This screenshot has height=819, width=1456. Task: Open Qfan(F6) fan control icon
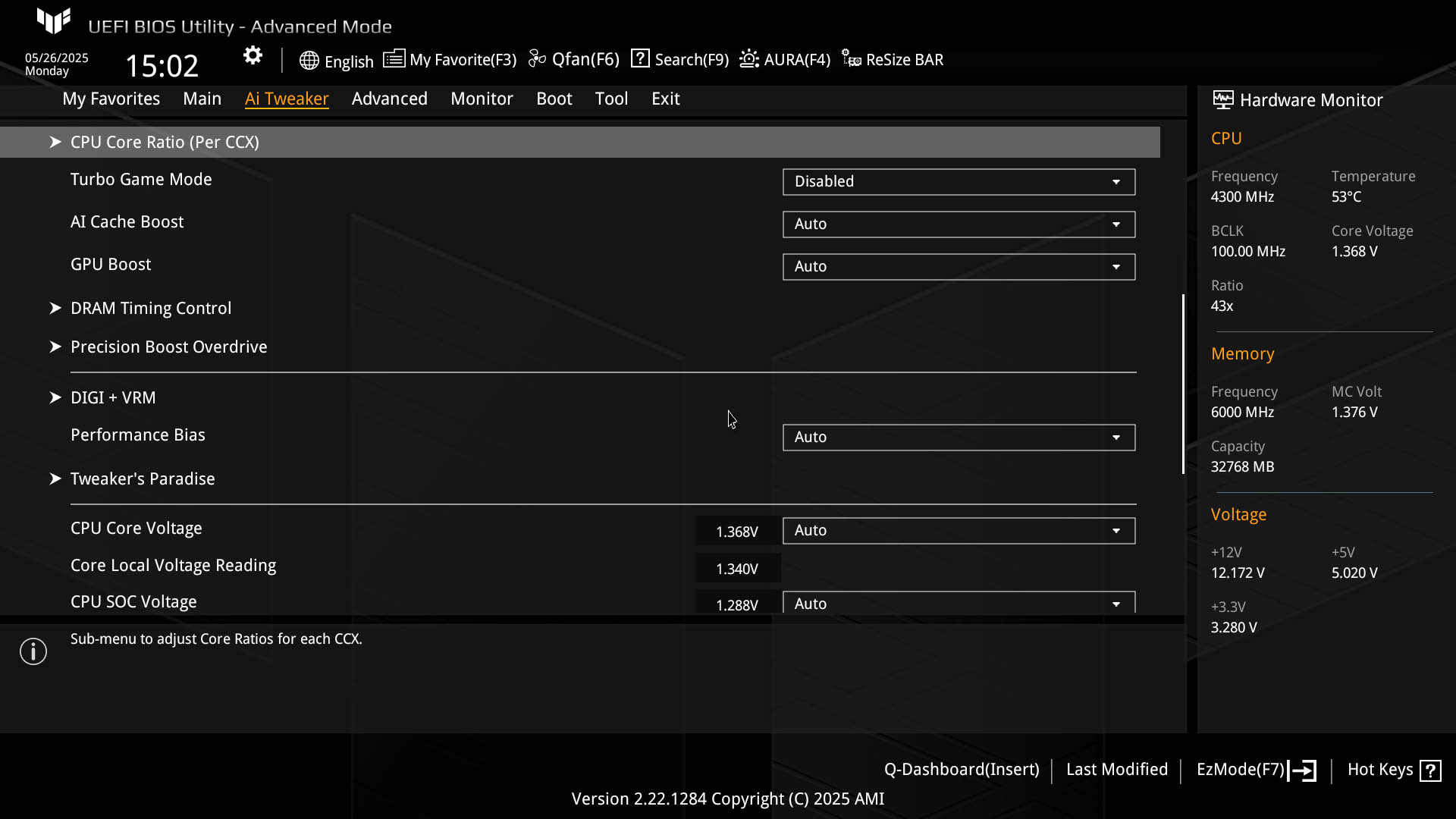[537, 59]
